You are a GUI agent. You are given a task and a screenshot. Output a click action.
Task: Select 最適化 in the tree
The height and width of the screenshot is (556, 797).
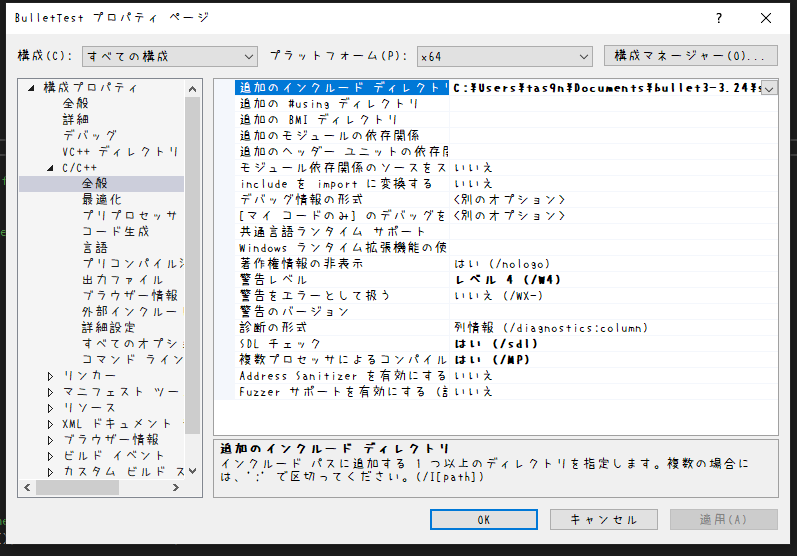tap(102, 200)
